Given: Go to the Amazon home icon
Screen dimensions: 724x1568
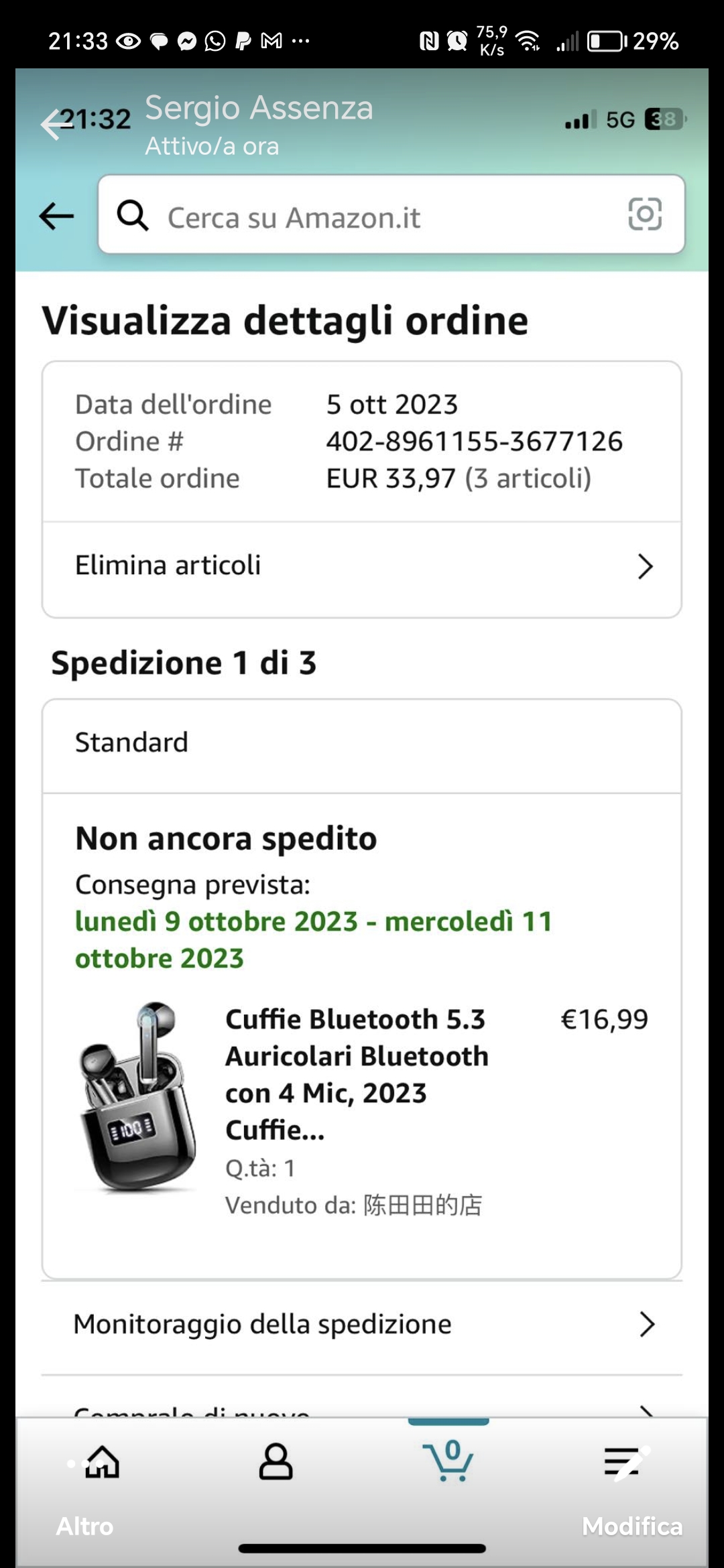Looking at the screenshot, I should click(103, 1461).
